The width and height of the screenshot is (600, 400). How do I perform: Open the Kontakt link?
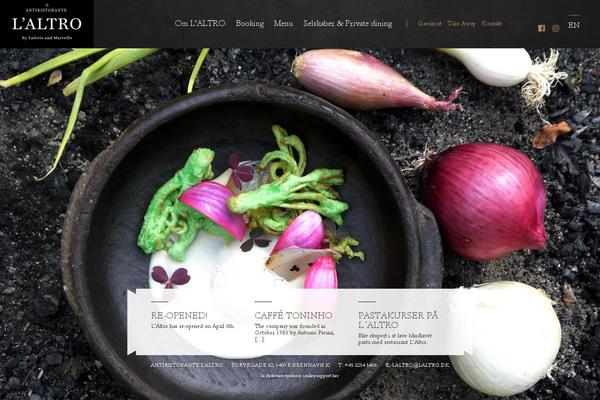tap(491, 23)
